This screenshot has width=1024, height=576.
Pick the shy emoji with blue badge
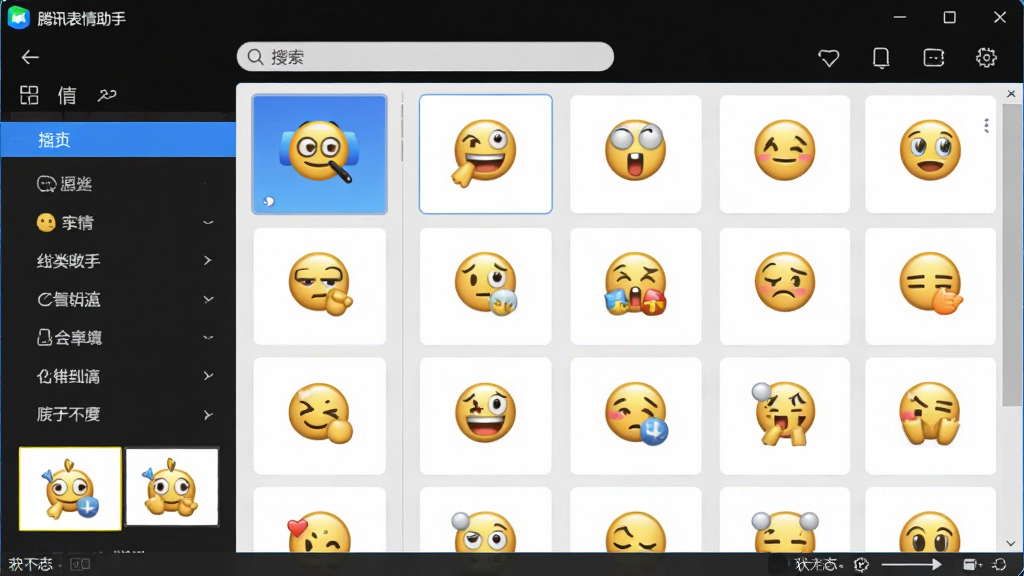(635, 416)
